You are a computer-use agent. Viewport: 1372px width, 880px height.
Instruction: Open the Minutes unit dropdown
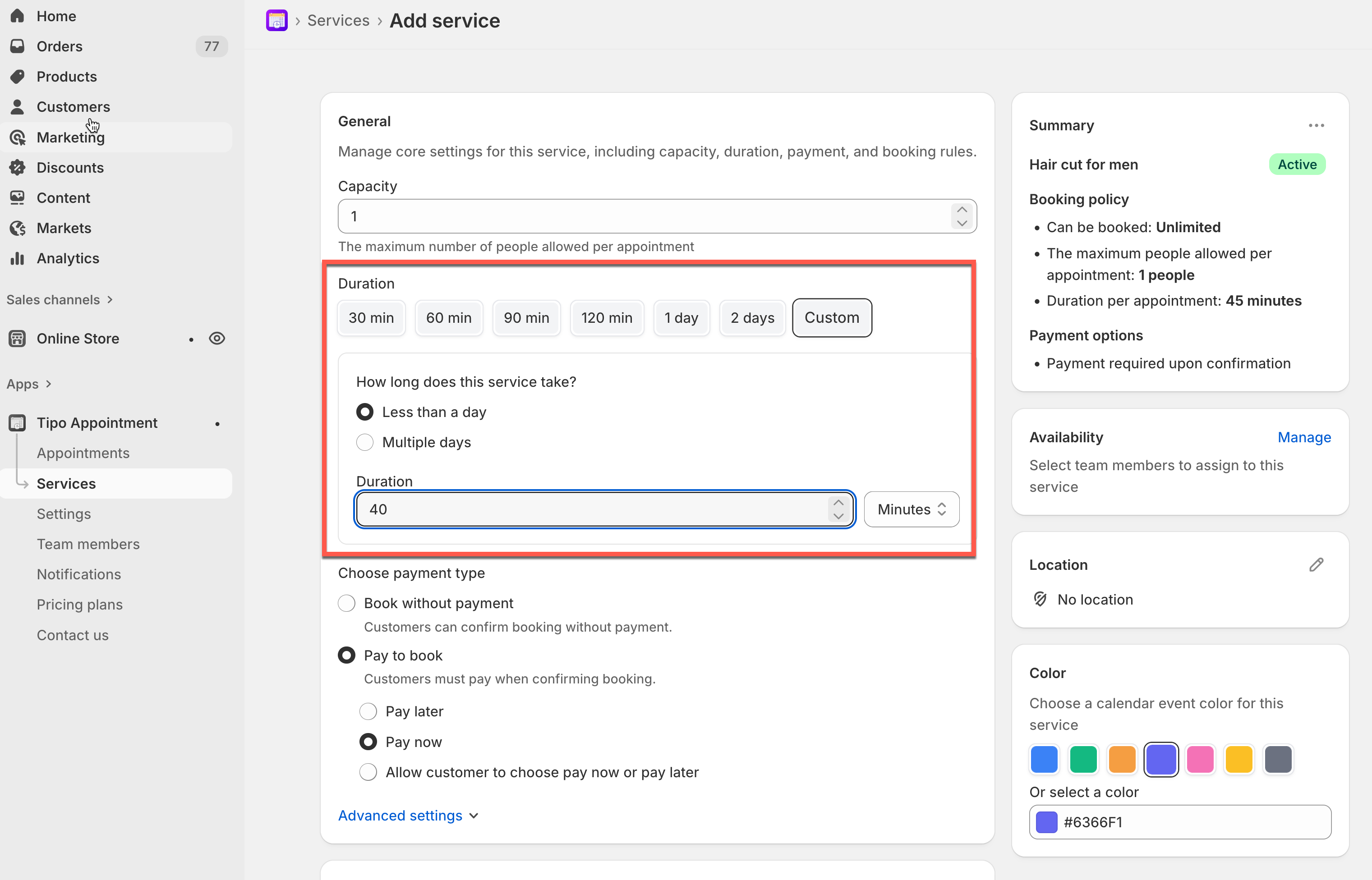911,509
